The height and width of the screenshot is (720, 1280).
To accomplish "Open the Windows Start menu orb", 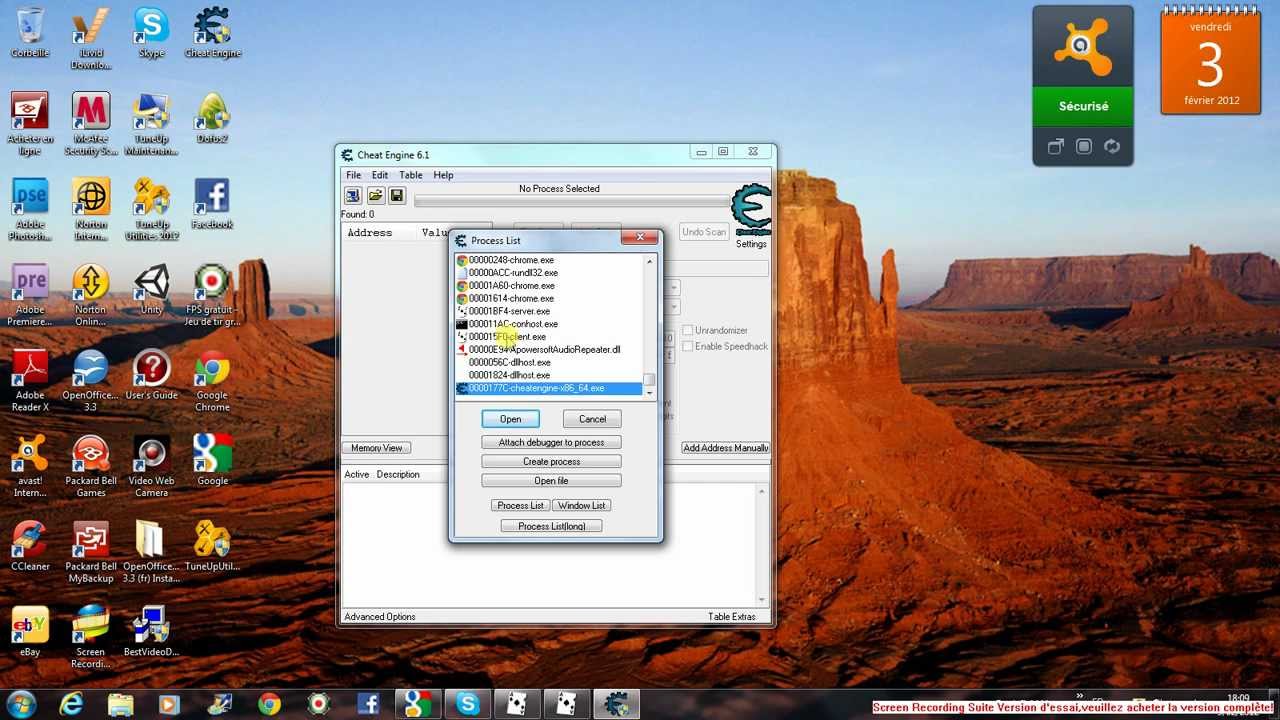I will tap(21, 704).
